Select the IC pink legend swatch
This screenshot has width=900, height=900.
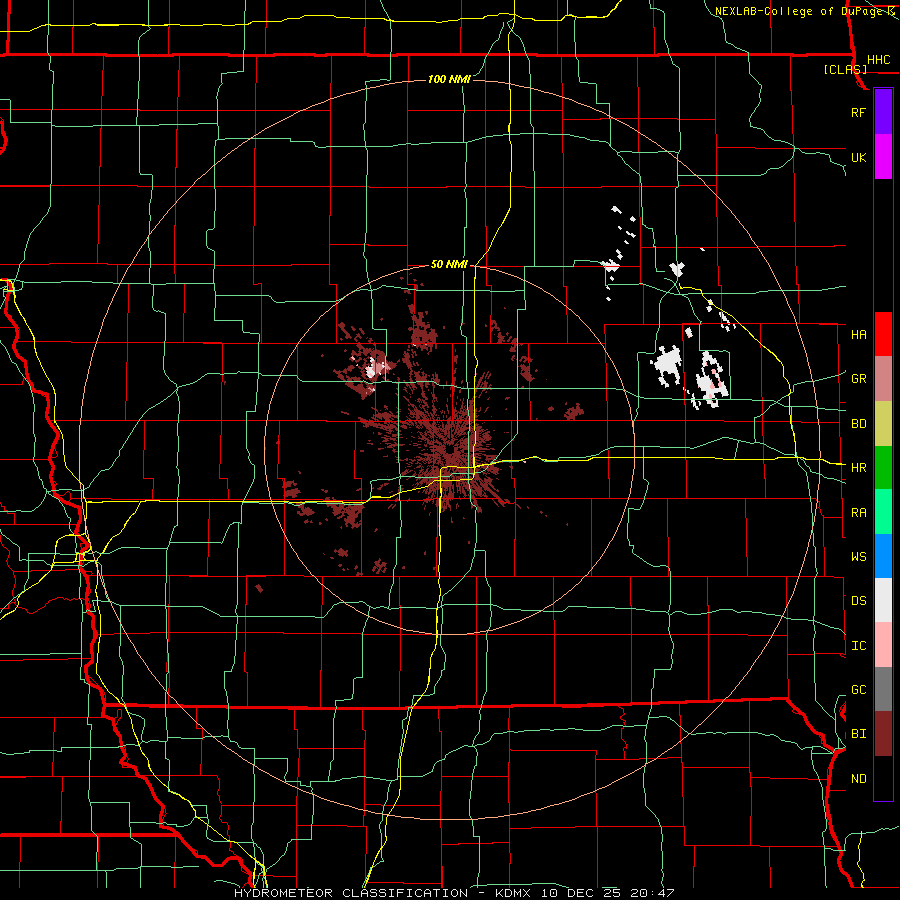(883, 645)
